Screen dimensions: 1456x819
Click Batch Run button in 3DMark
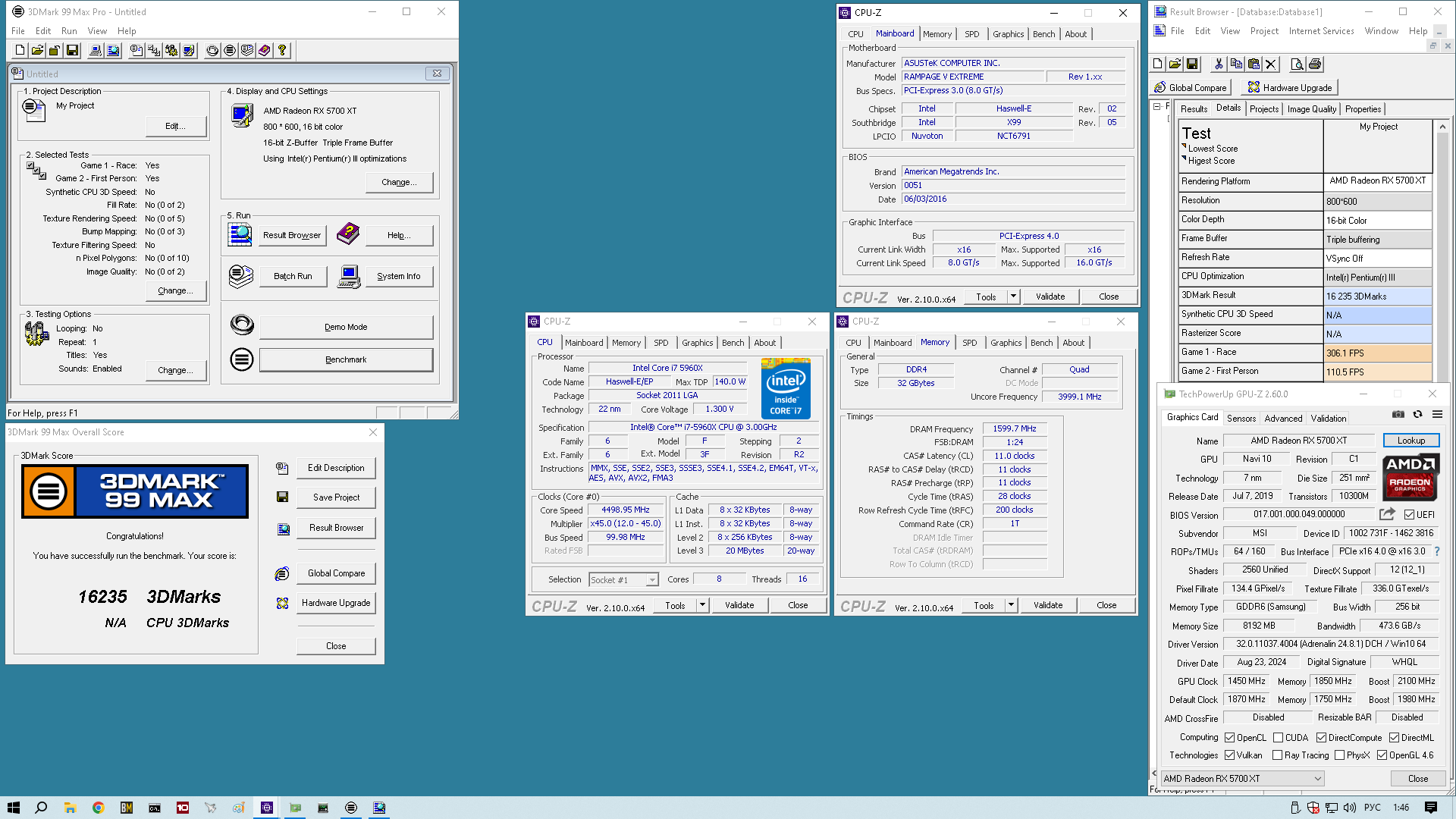[x=293, y=277]
